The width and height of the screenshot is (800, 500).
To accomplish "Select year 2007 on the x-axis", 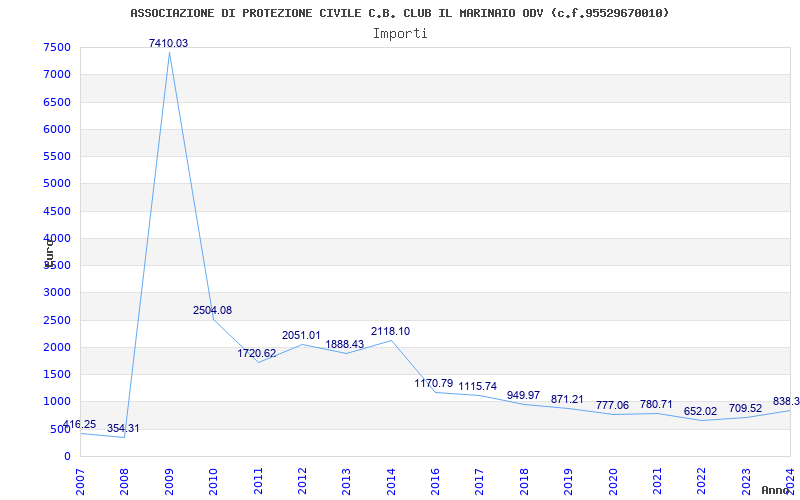I will click(x=81, y=478).
